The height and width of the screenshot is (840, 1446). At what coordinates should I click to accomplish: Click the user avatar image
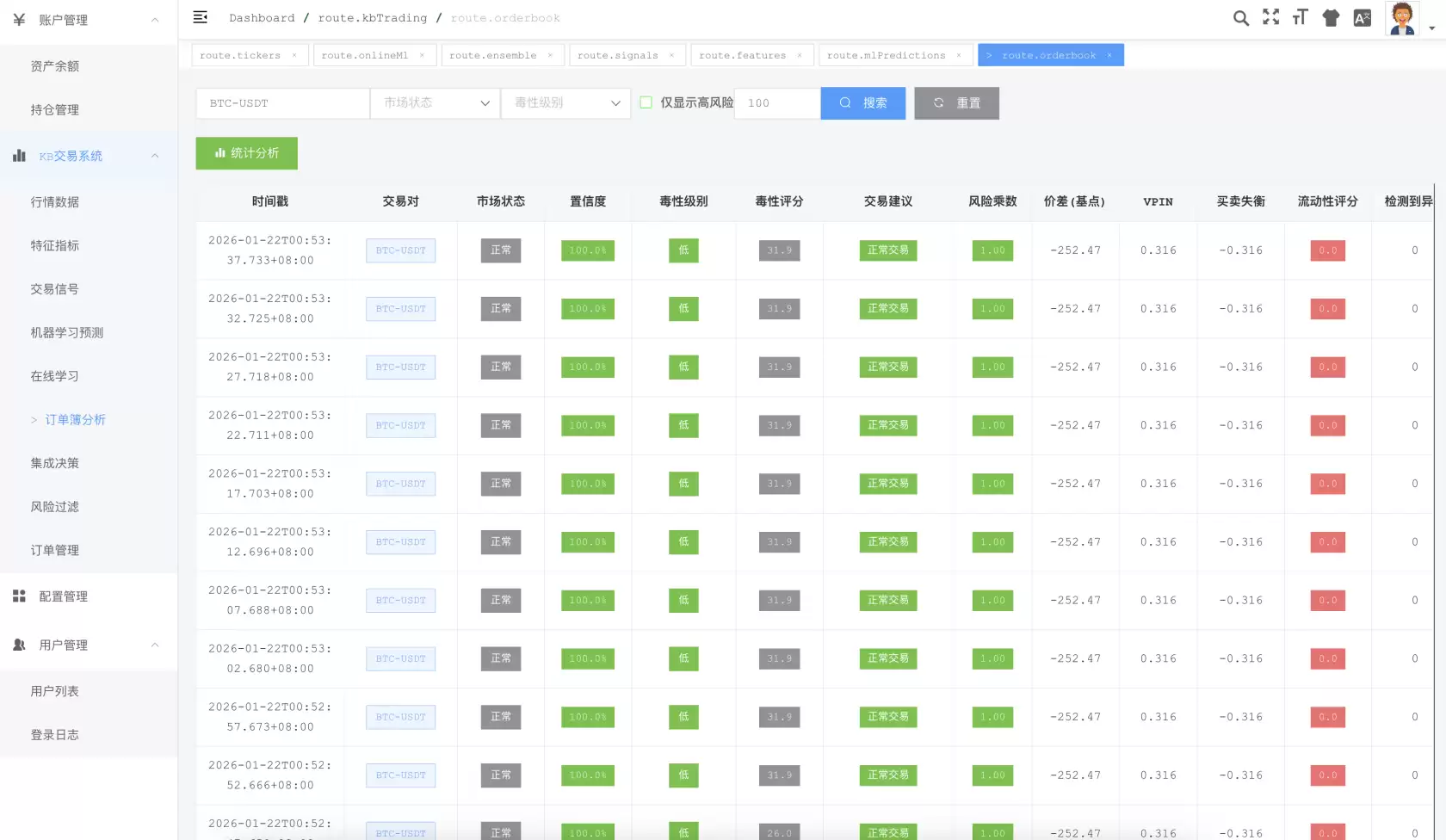pos(1401,18)
